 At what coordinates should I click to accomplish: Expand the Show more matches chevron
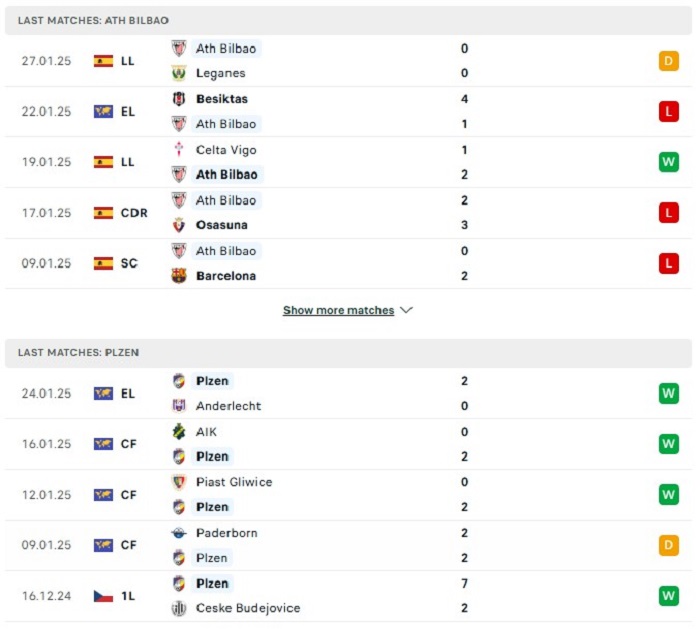(x=406, y=310)
